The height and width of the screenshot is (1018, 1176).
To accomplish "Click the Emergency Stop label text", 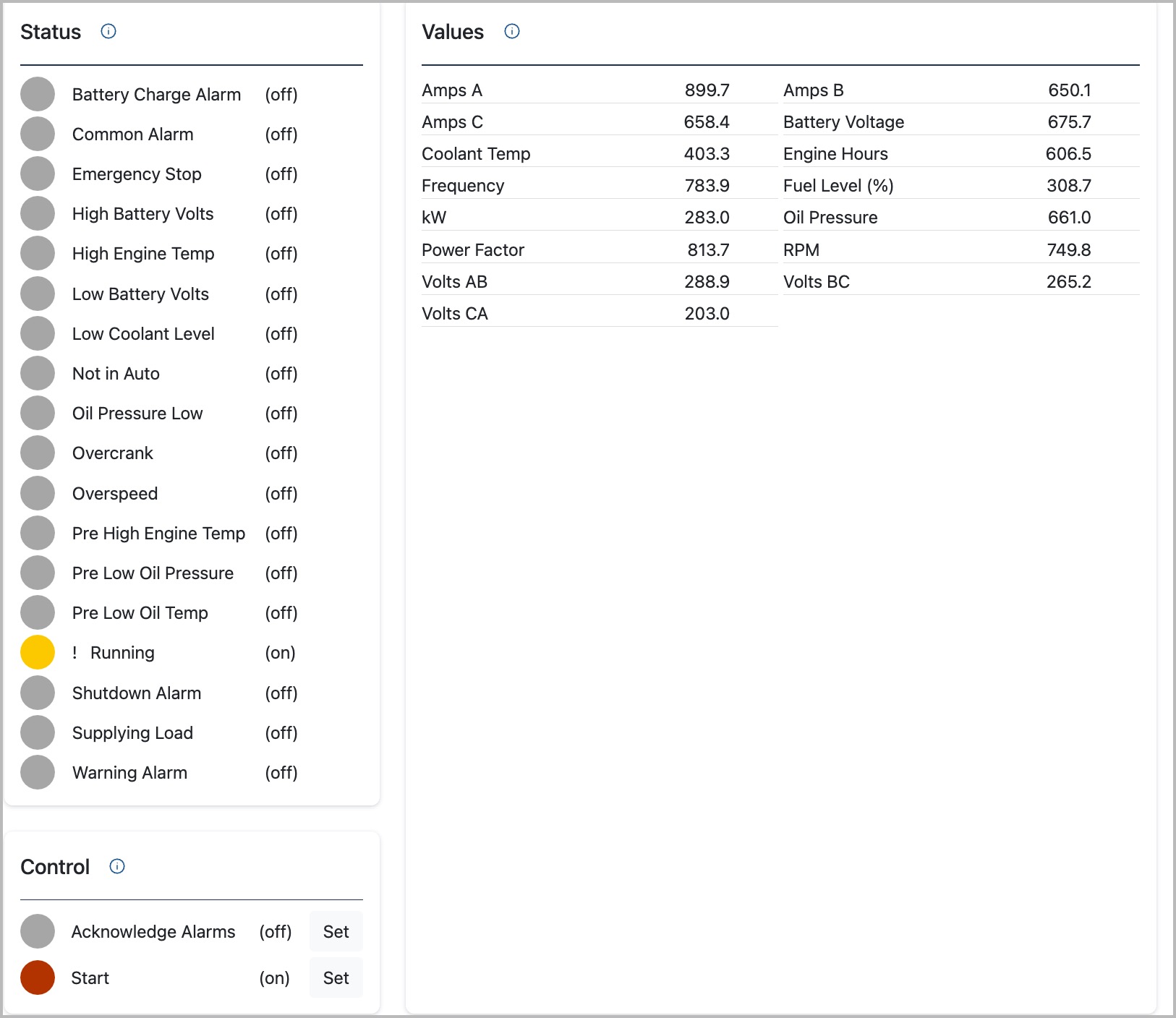I will (137, 174).
